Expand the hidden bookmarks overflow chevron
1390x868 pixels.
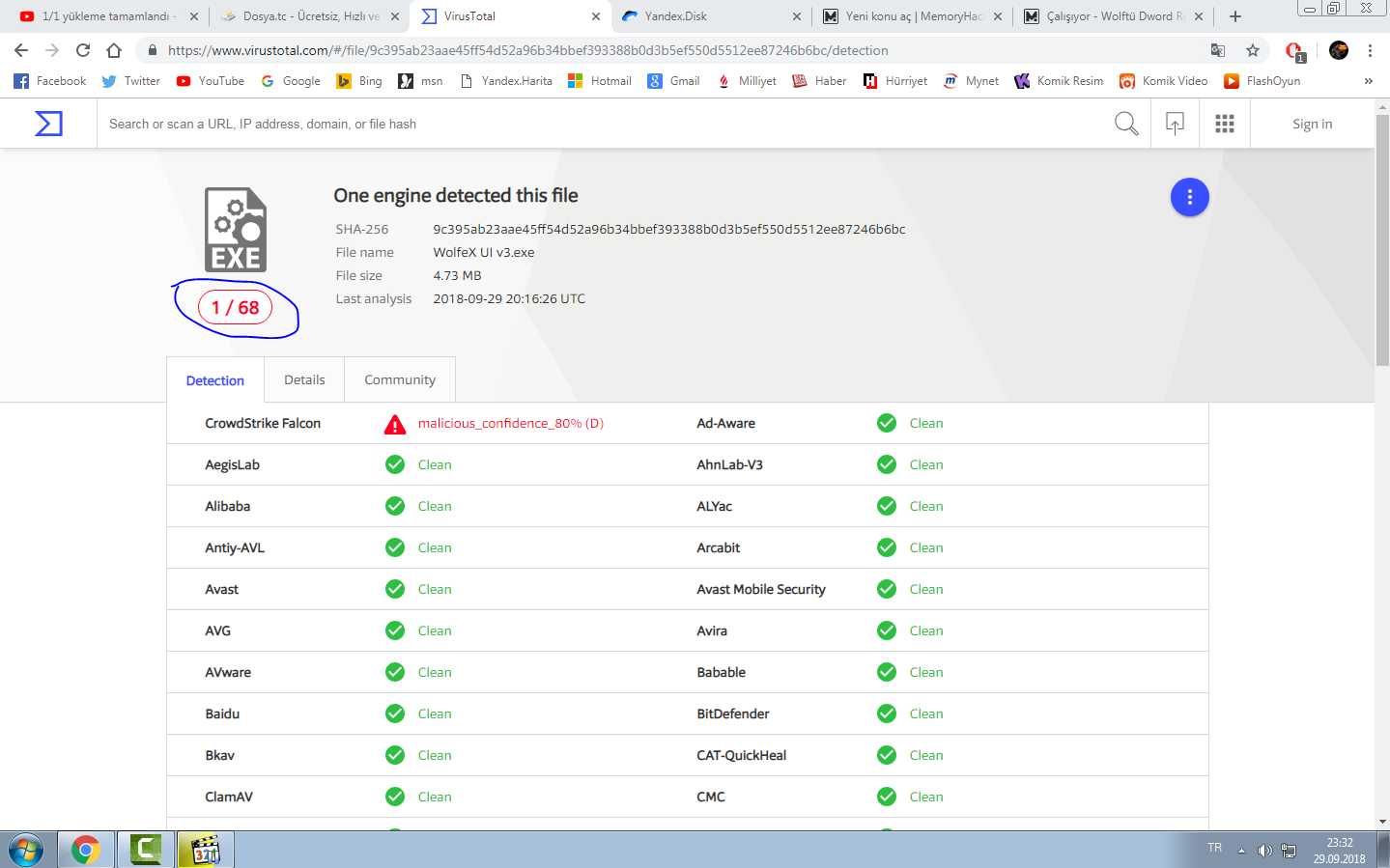tap(1368, 81)
